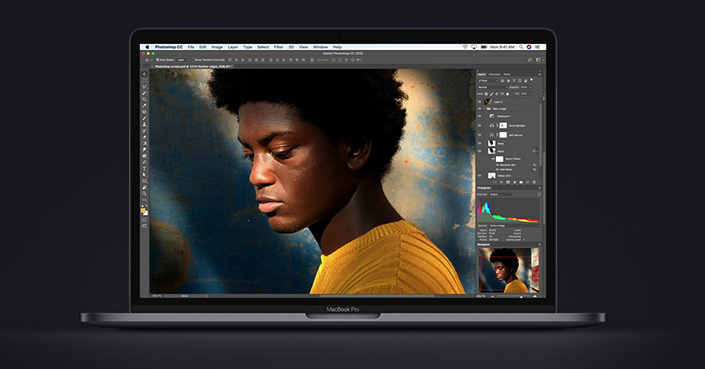Click the search icon in options bar
This screenshot has width=705, height=369.
(x=530, y=60)
